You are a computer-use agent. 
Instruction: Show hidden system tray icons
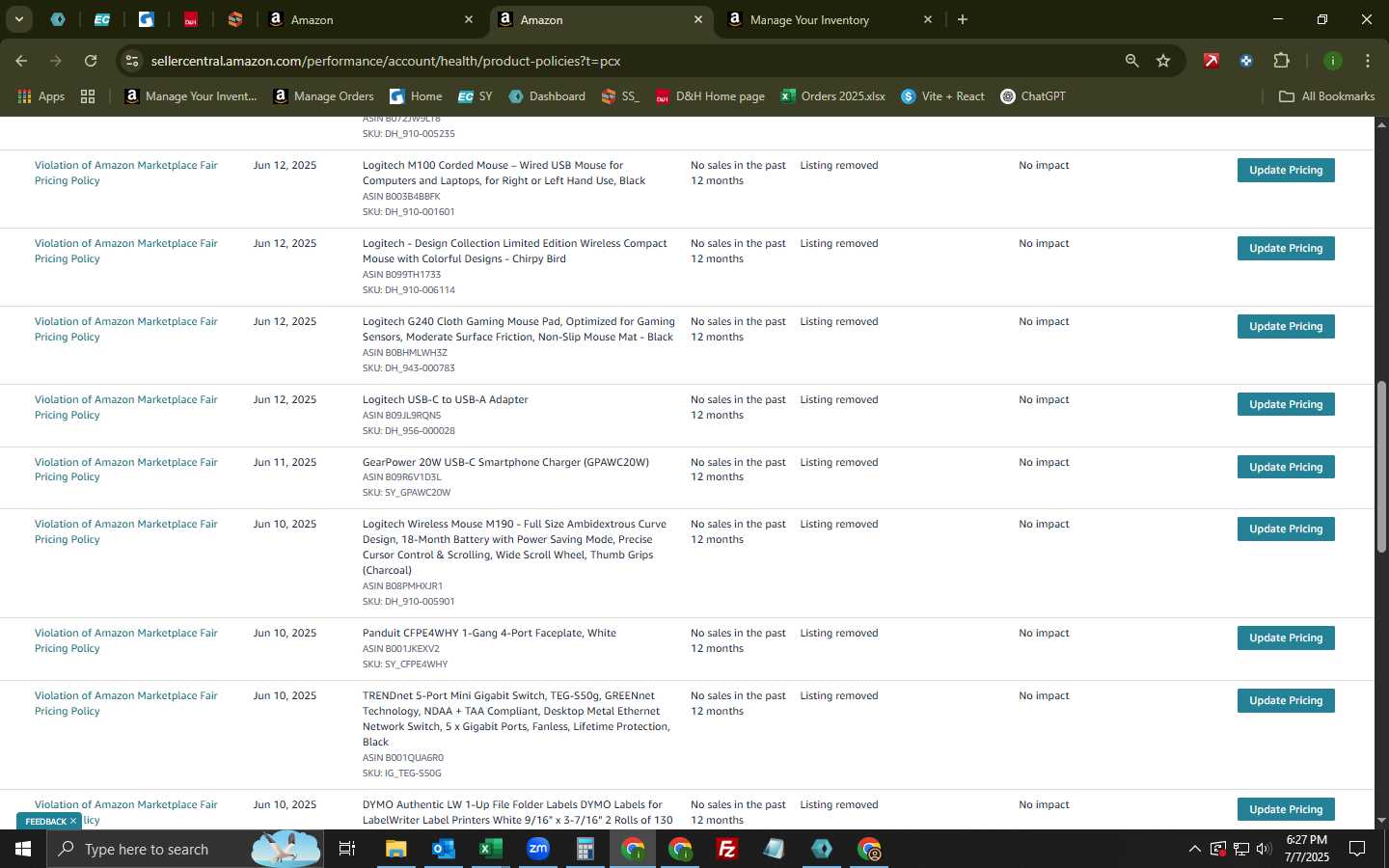click(x=1194, y=849)
